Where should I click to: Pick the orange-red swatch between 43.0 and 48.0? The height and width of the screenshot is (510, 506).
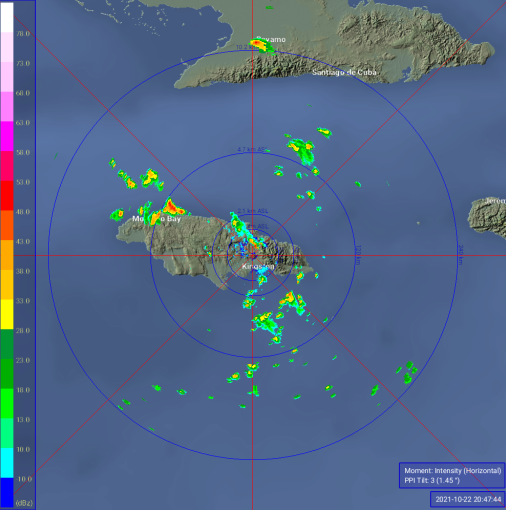pyautogui.click(x=7, y=225)
